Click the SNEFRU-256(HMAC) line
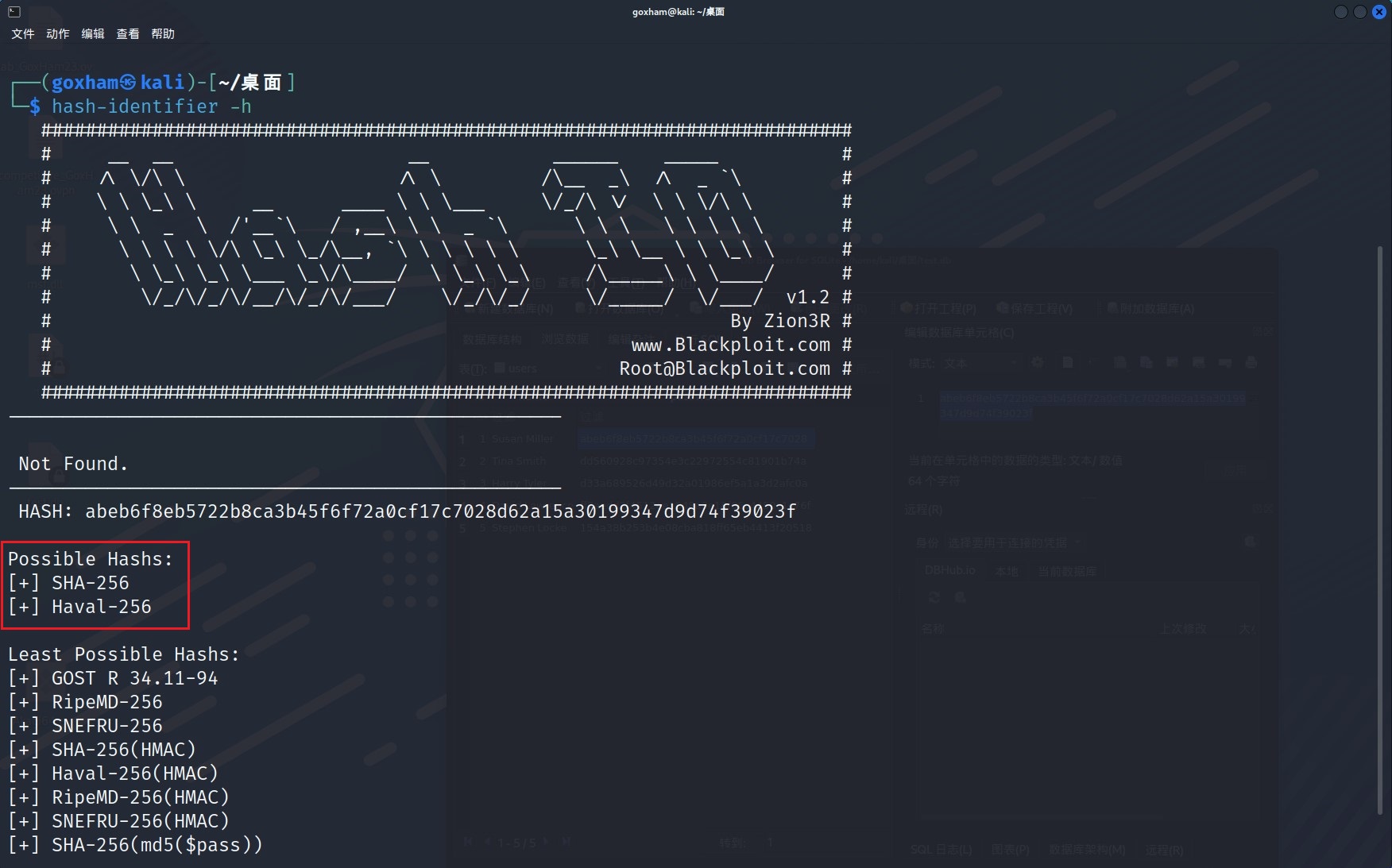 118,821
